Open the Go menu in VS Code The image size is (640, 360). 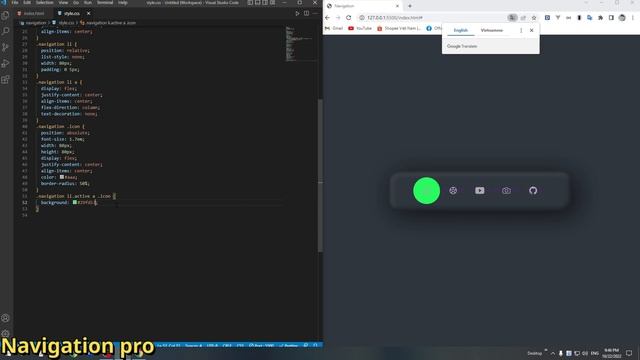pyautogui.click(x=76, y=2)
